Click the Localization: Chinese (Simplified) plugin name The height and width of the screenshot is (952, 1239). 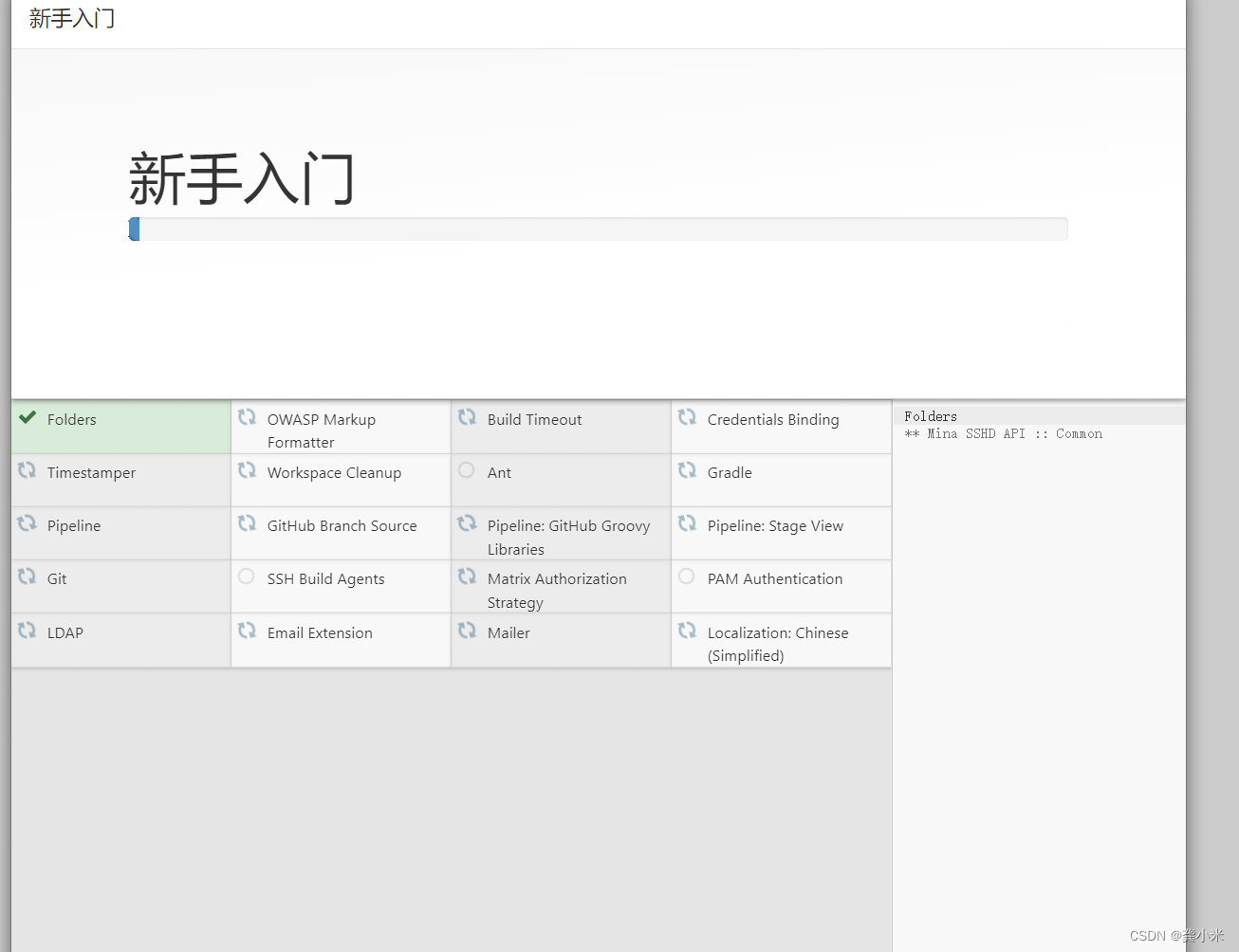point(778,644)
